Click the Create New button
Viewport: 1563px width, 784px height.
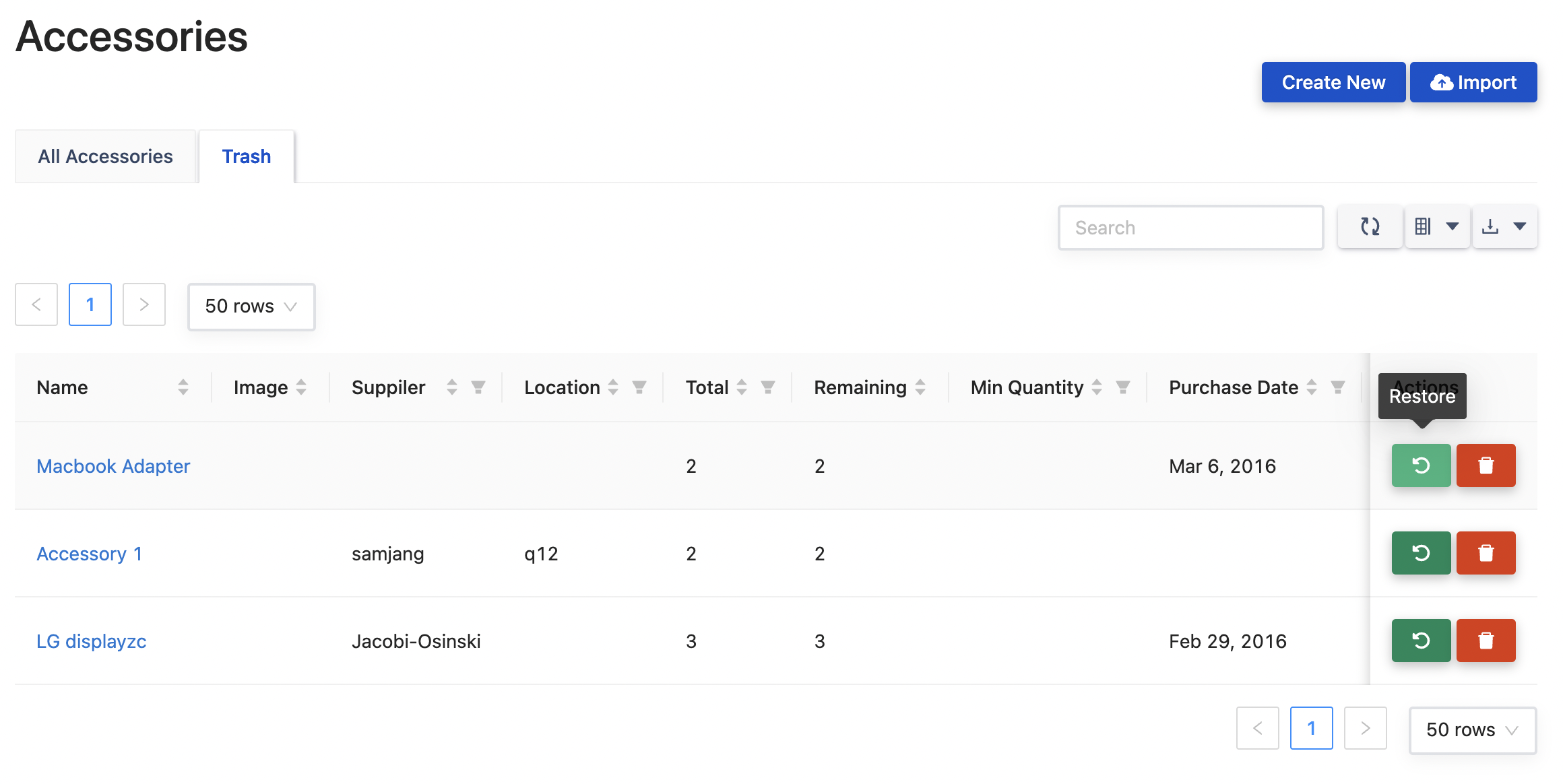1333,82
